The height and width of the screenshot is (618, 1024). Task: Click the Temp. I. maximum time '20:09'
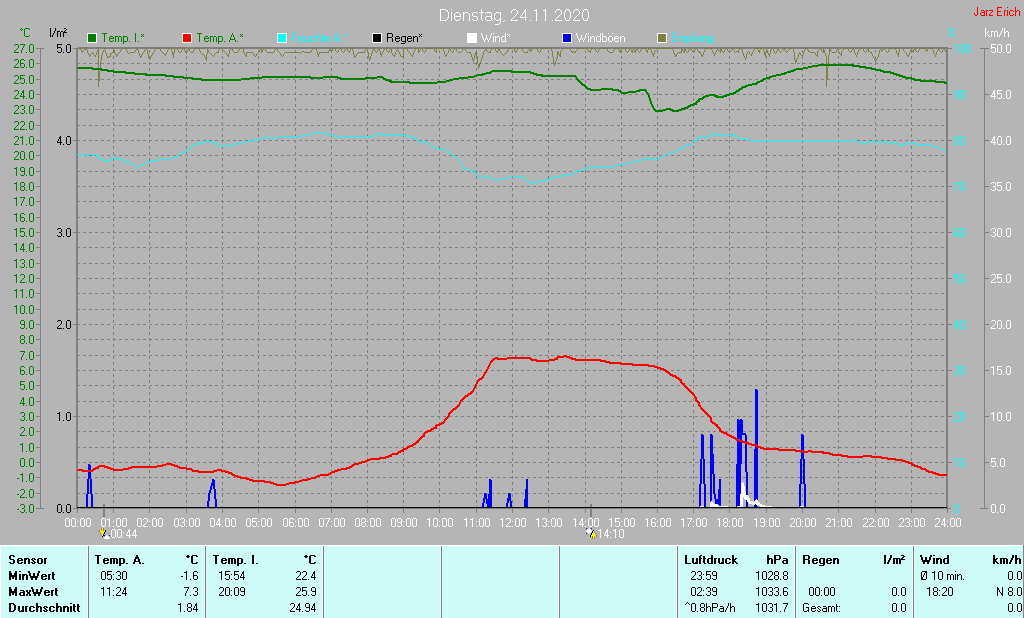tap(232, 592)
